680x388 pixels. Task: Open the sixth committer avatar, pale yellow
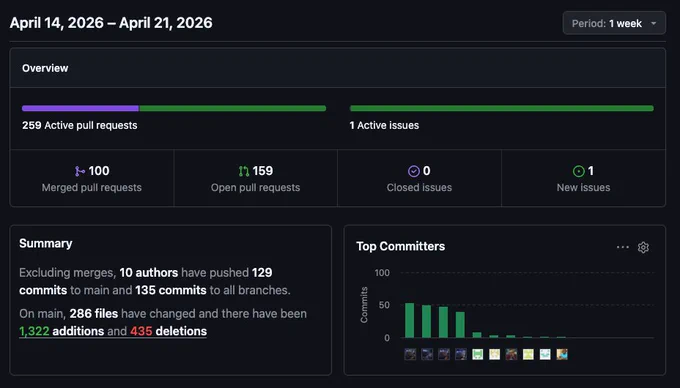tap(494, 354)
